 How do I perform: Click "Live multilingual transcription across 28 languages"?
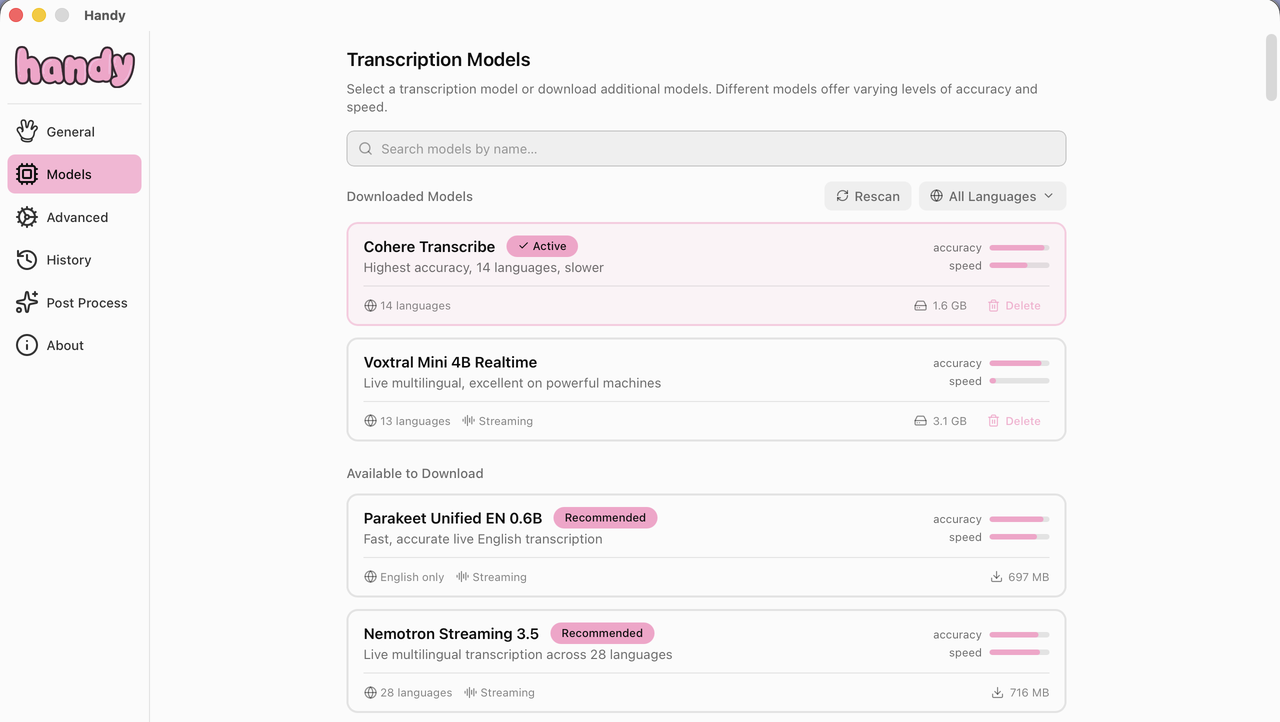(518, 655)
